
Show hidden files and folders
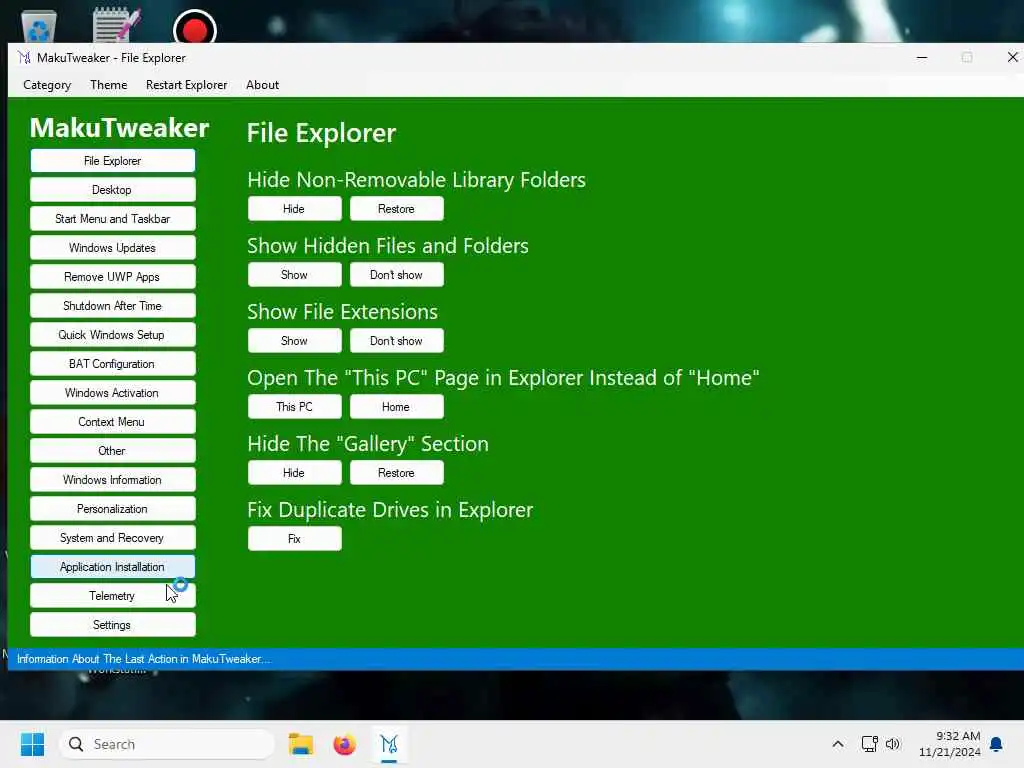click(x=295, y=275)
